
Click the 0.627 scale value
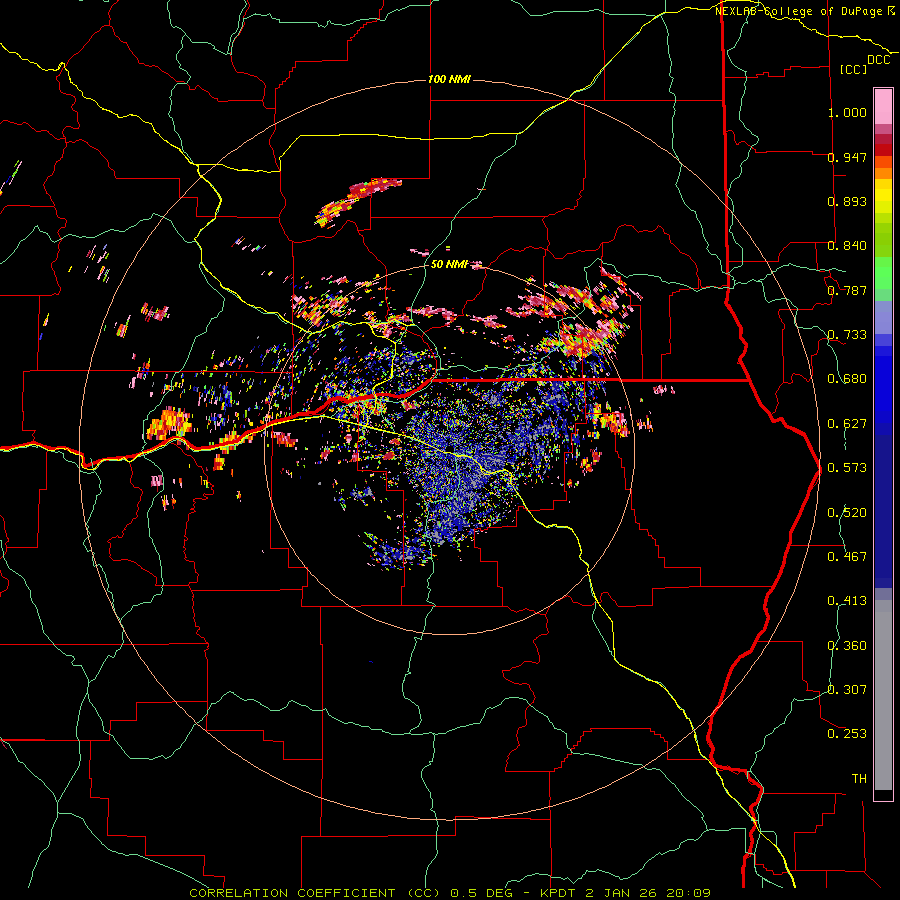pyautogui.click(x=847, y=424)
